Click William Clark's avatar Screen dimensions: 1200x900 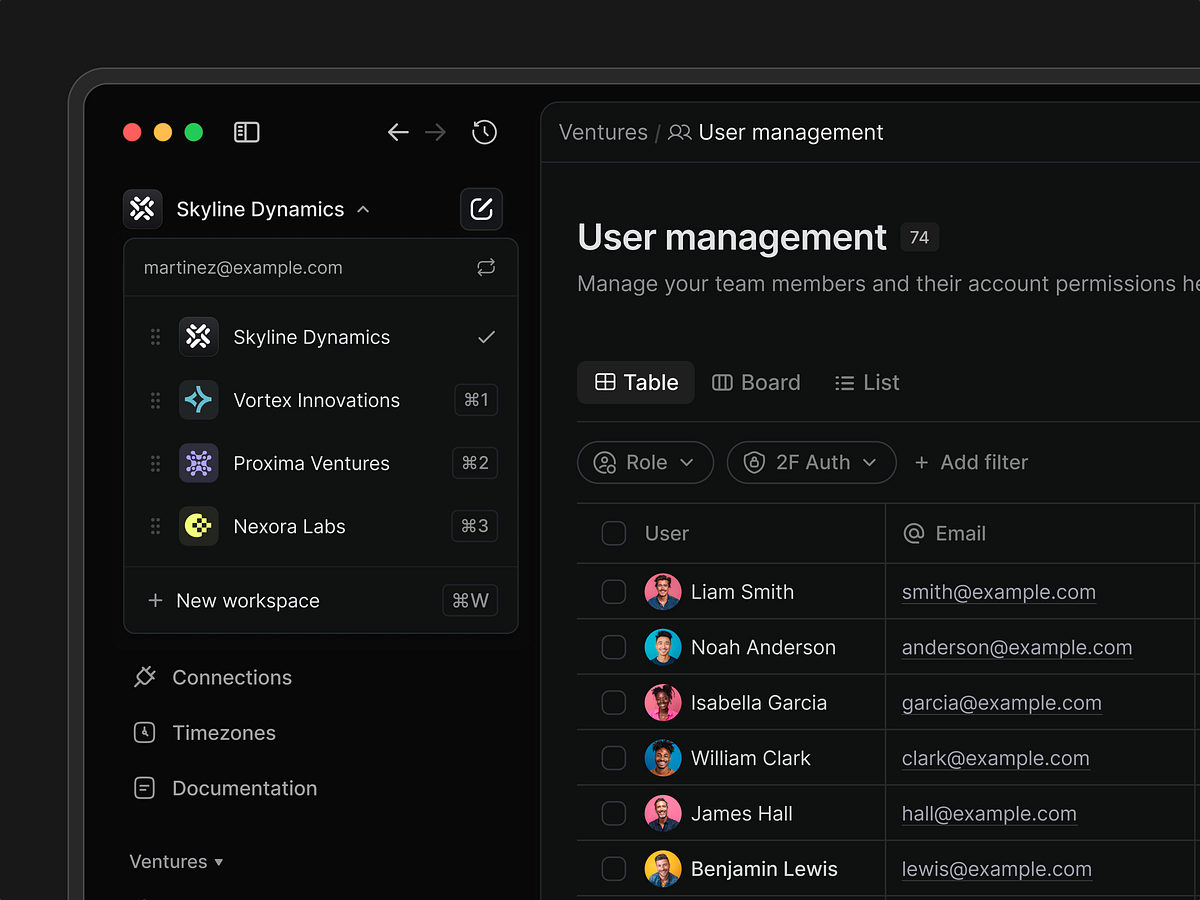pyautogui.click(x=663, y=758)
